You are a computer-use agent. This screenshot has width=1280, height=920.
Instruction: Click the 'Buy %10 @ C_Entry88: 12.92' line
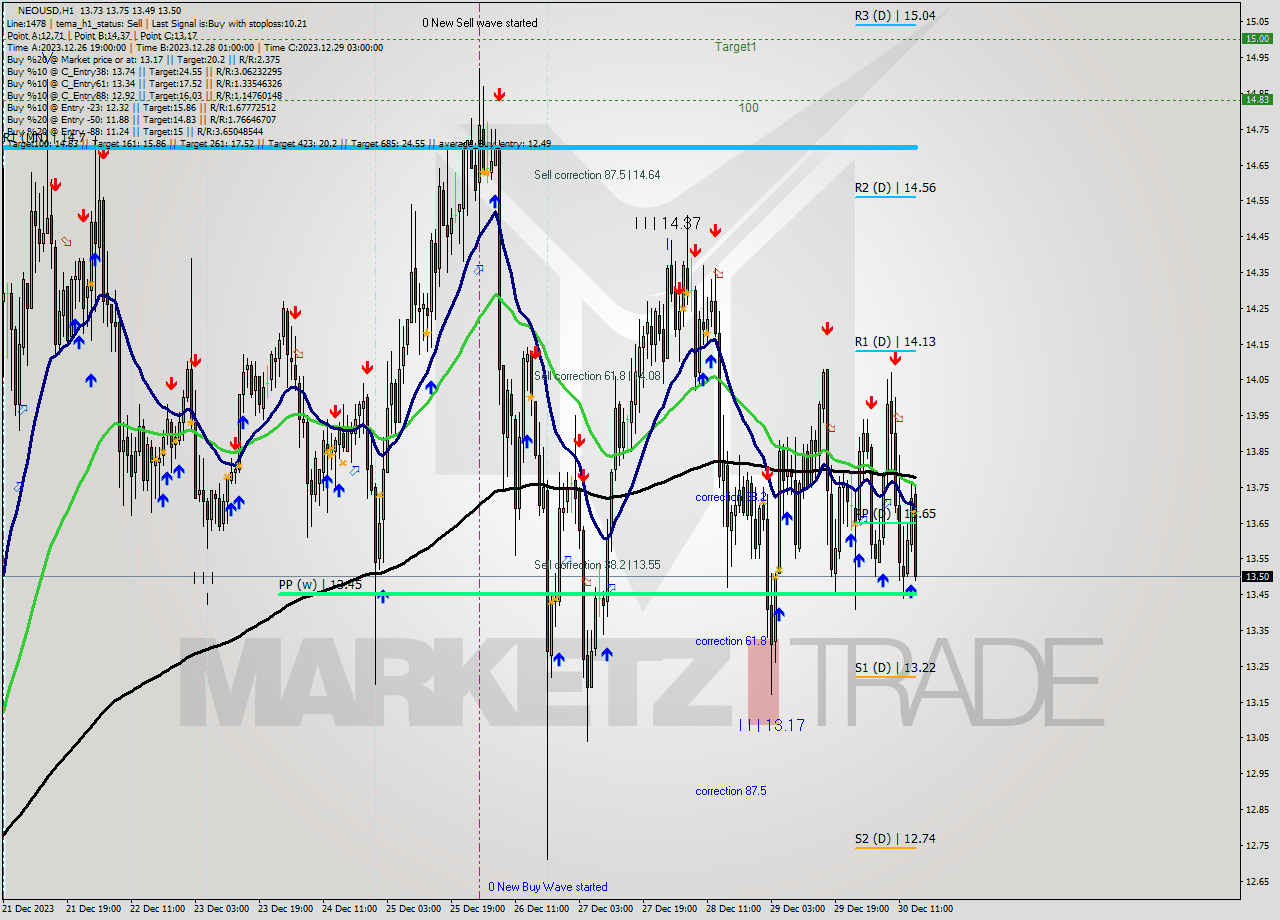(x=144, y=96)
